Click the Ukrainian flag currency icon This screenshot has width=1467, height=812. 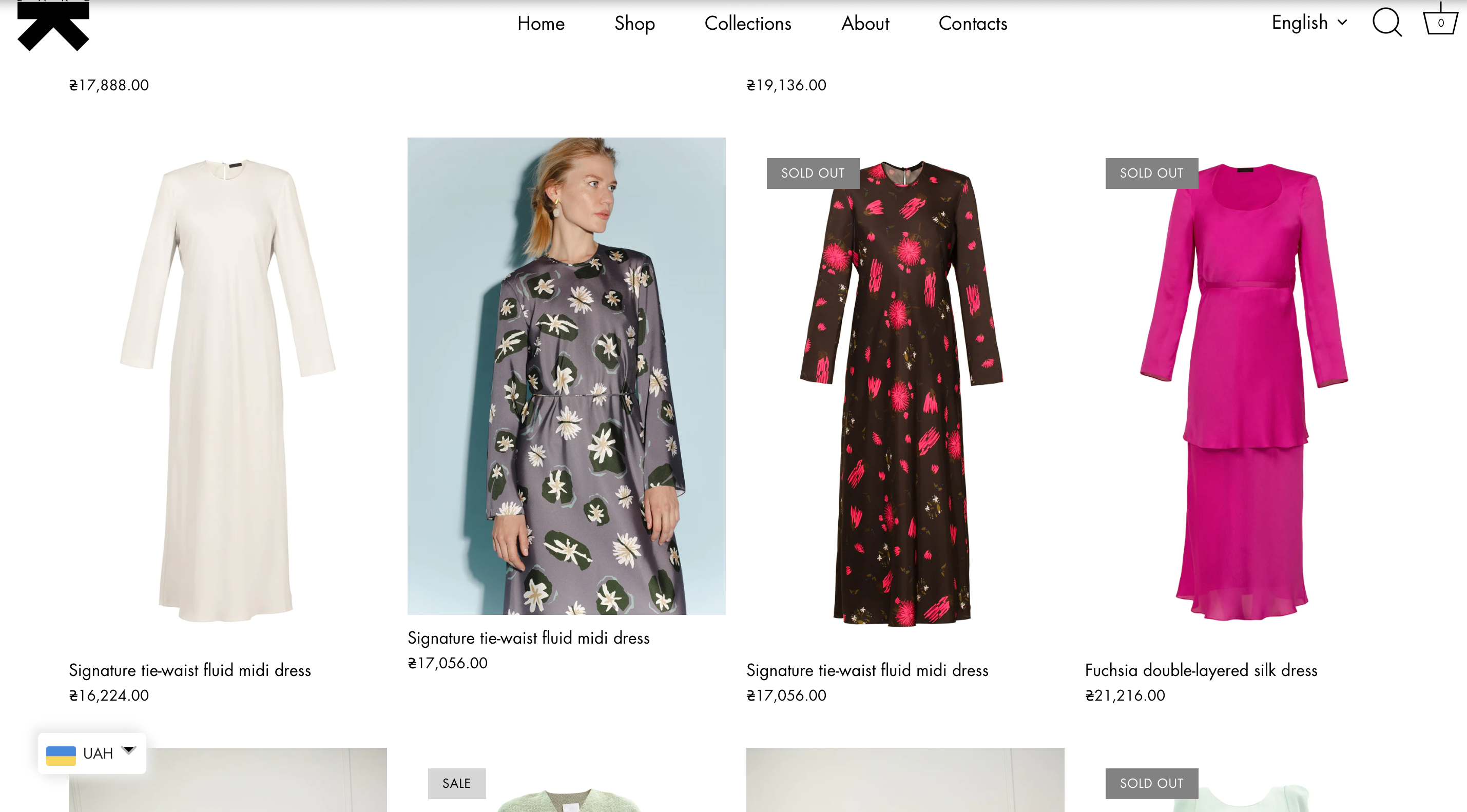61,755
